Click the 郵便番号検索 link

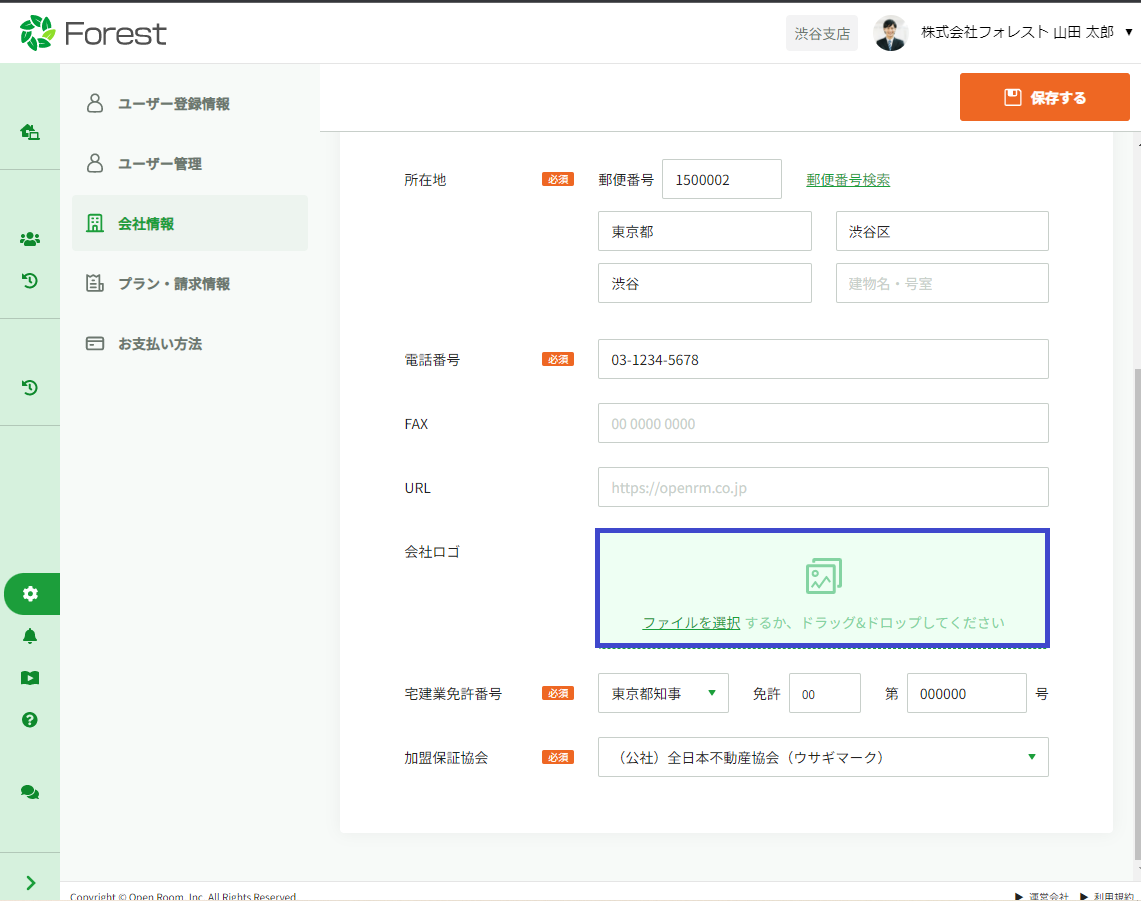848,180
